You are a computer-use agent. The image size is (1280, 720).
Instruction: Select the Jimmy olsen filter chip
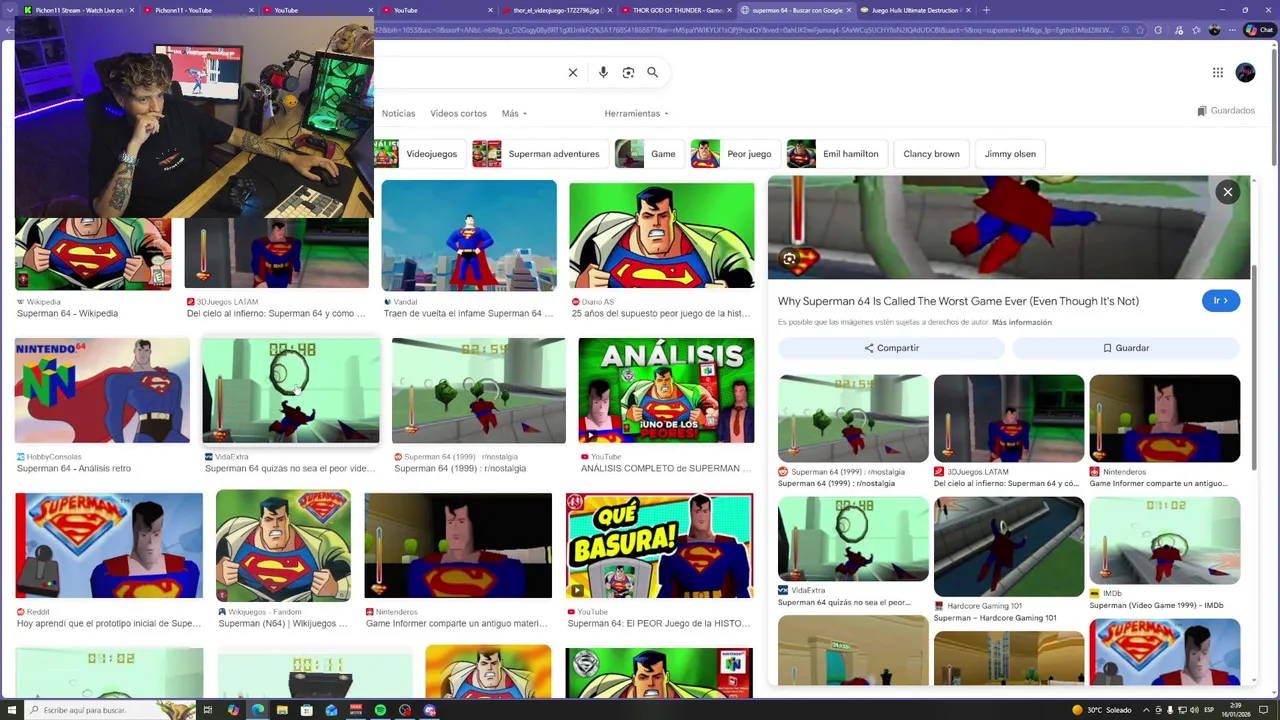(x=1010, y=154)
